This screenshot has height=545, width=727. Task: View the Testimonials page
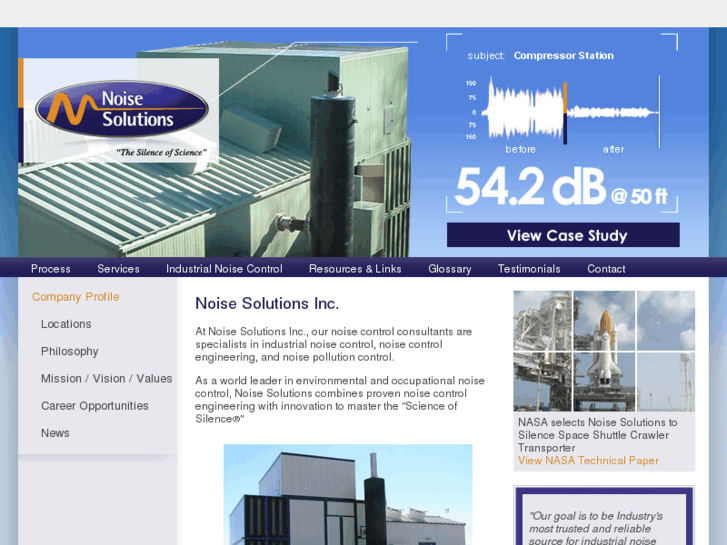(x=529, y=269)
